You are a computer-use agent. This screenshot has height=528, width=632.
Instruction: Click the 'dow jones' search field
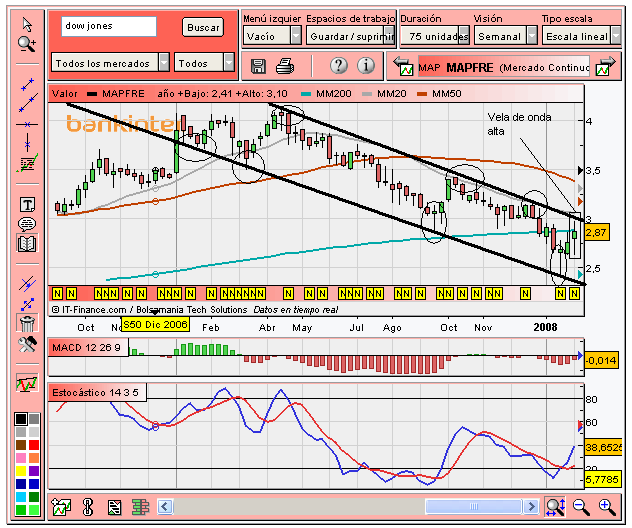tap(109, 27)
